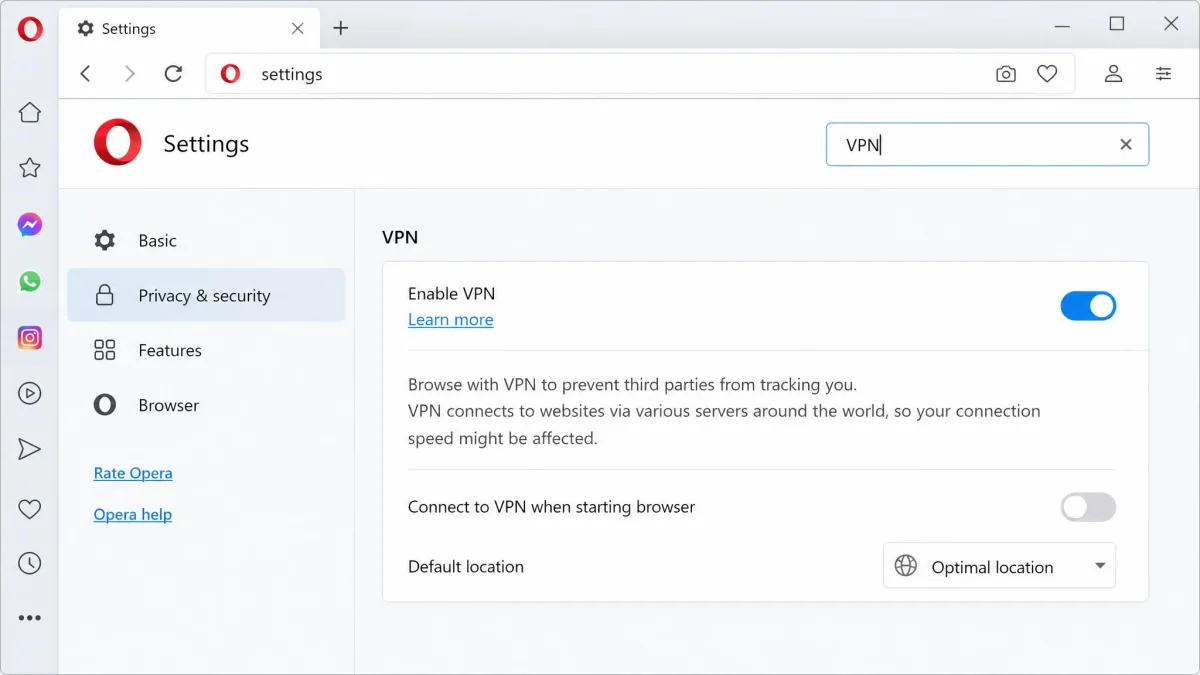
Task: Open a new tab with plus
Action: [x=341, y=28]
